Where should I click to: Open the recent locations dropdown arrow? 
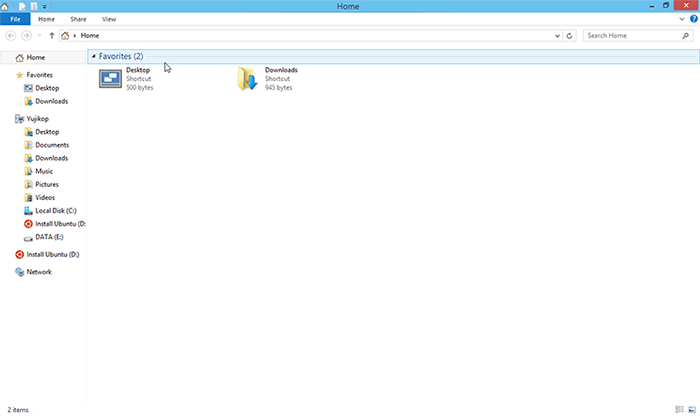[39, 36]
